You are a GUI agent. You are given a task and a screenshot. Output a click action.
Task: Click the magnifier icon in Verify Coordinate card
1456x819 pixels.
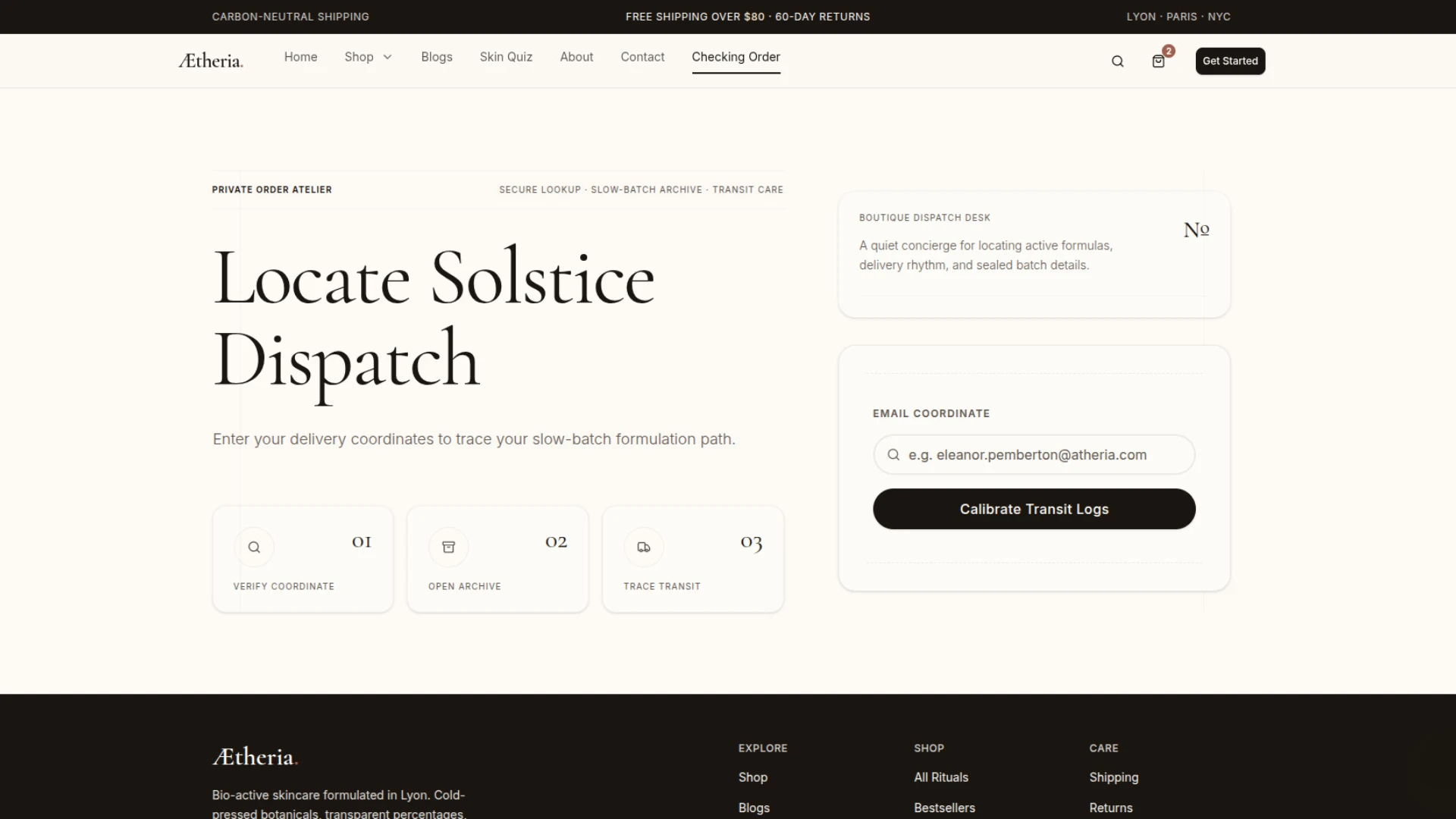point(254,547)
